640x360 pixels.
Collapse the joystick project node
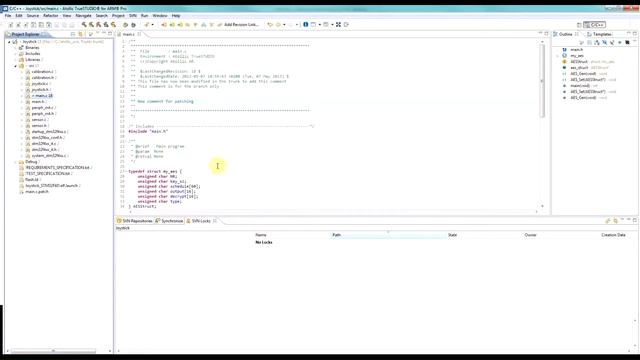coord(9,42)
